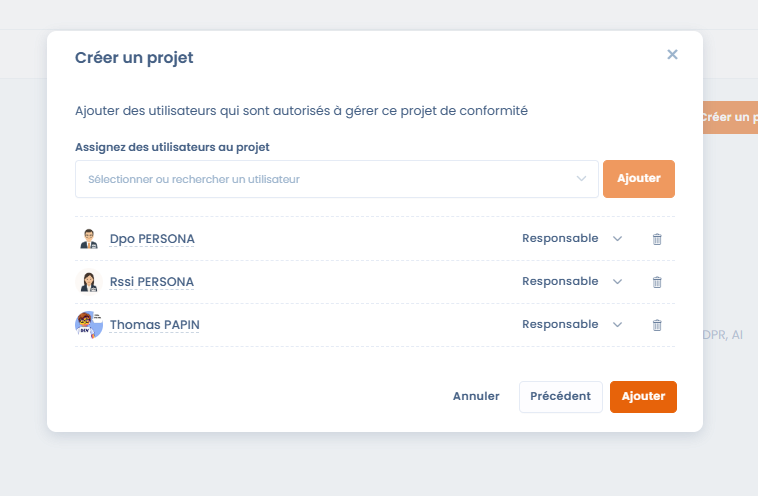Click the light orange Ajouter user button
The width and height of the screenshot is (758, 496).
[x=639, y=179]
